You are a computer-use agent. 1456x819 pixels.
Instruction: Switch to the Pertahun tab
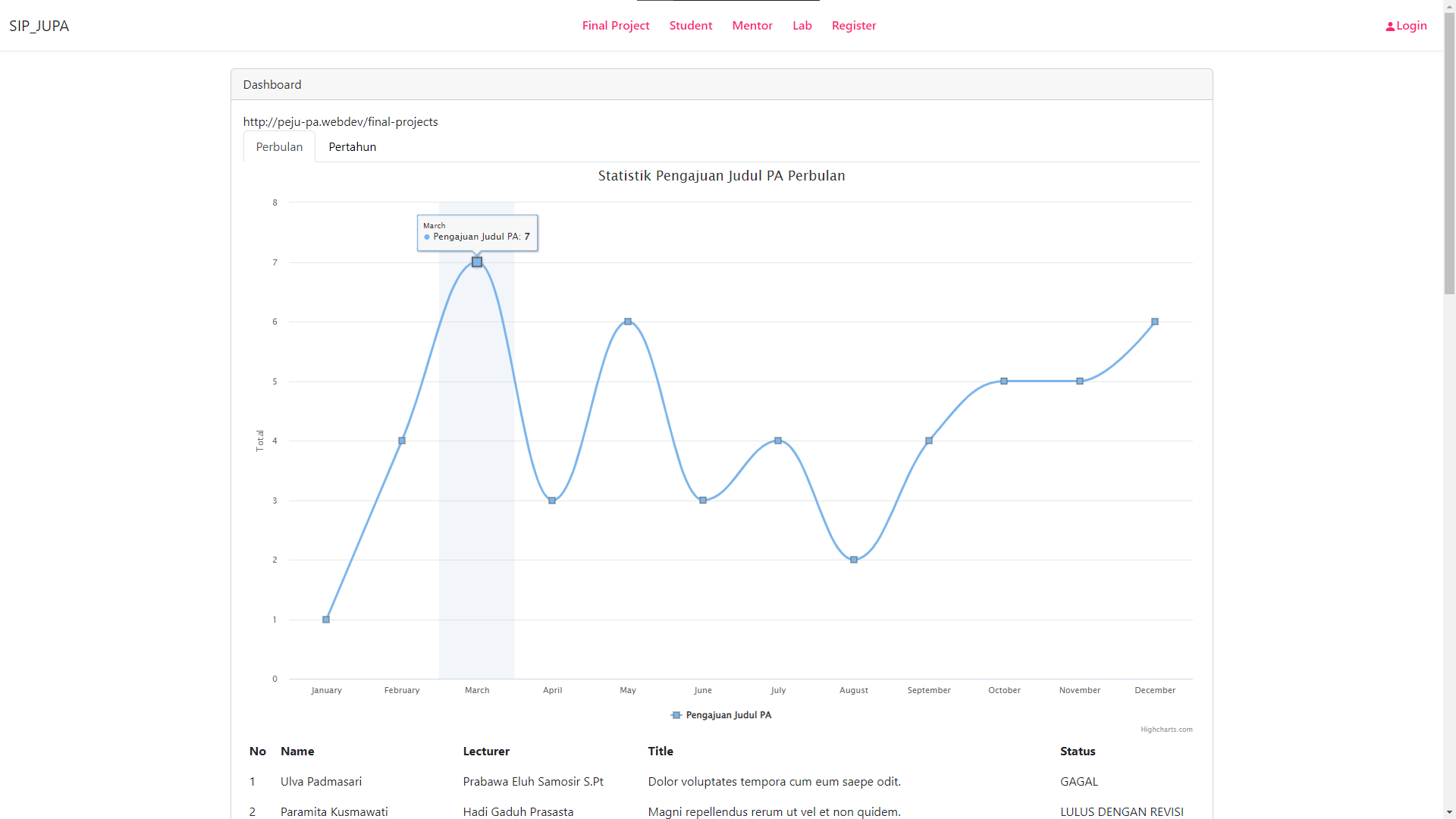352,146
